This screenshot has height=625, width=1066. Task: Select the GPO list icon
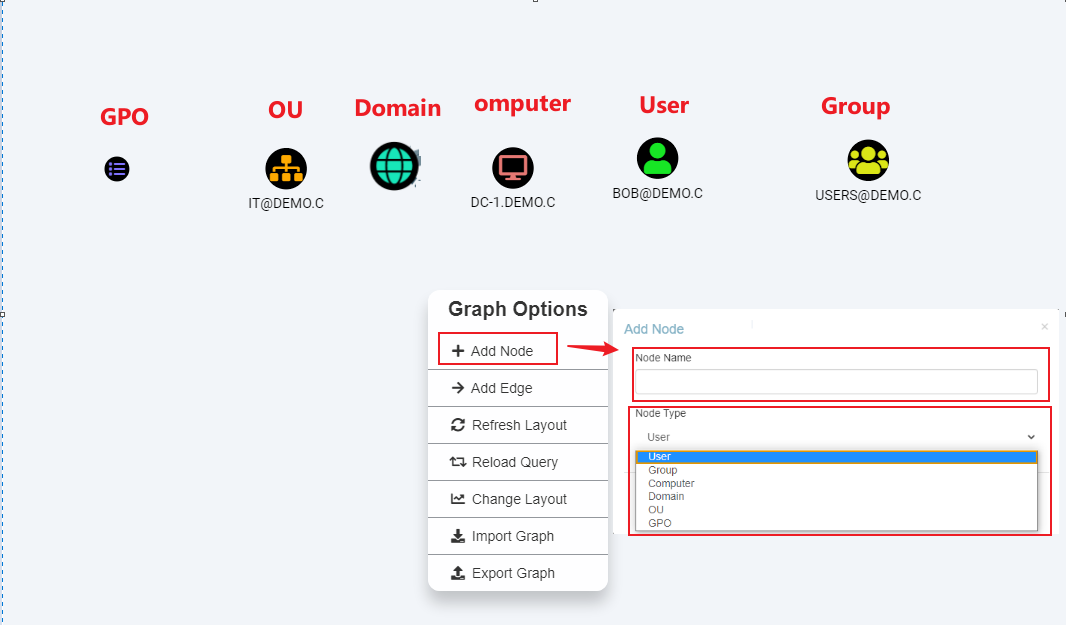point(117,169)
